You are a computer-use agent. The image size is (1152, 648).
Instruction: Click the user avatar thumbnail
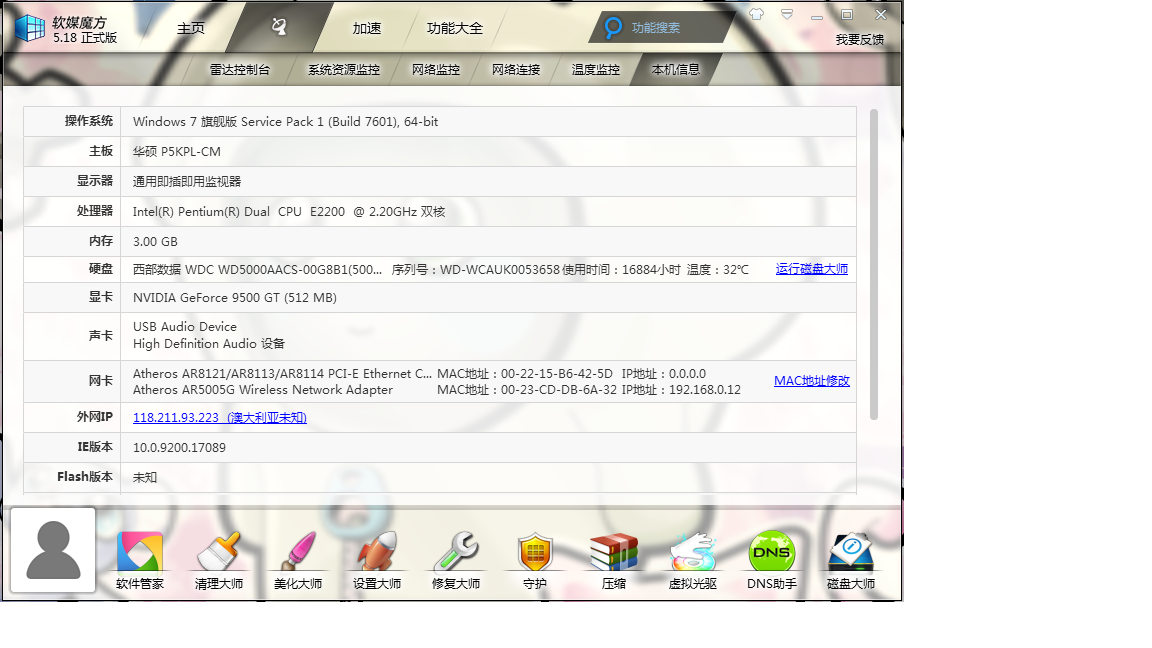tap(53, 550)
